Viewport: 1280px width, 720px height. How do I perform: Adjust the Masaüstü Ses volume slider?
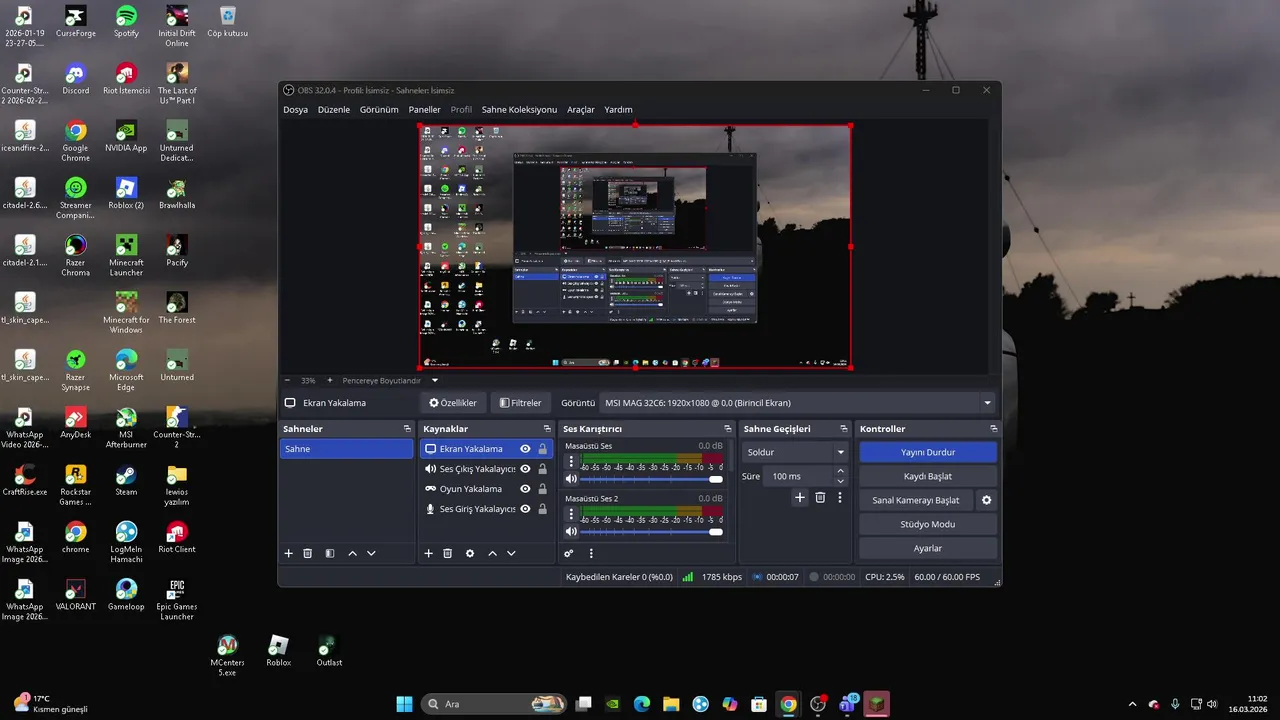652,479
